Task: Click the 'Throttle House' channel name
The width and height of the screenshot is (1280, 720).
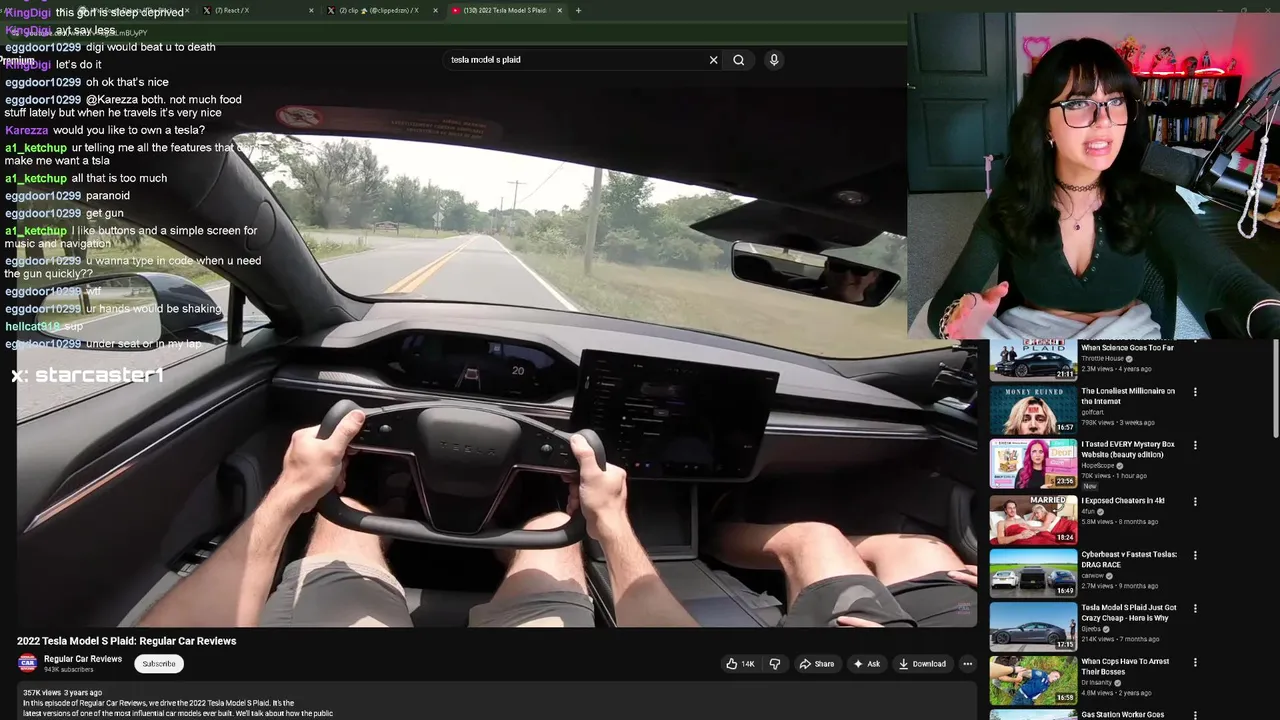Action: (1102, 358)
